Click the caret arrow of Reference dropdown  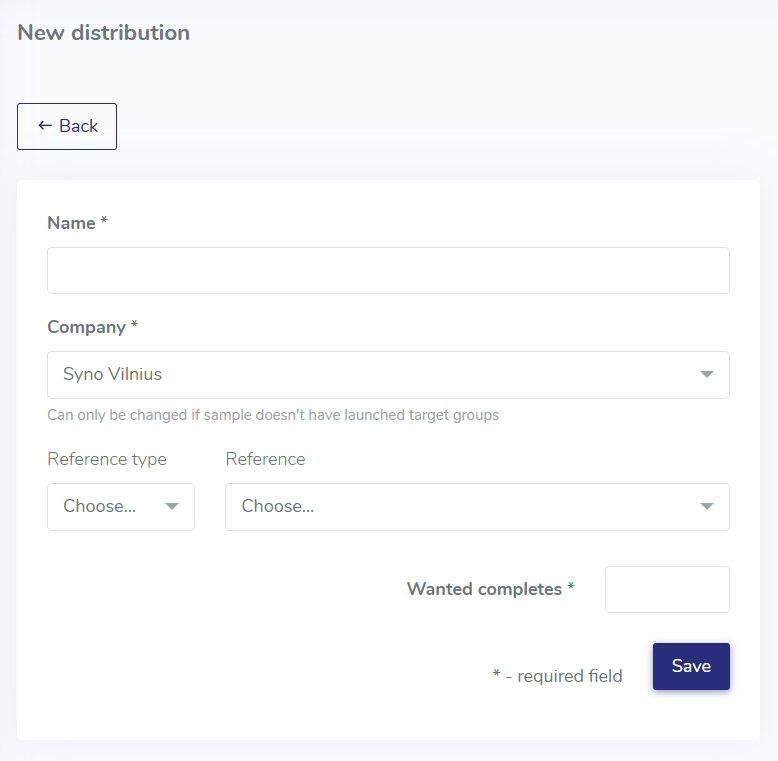[x=707, y=507]
